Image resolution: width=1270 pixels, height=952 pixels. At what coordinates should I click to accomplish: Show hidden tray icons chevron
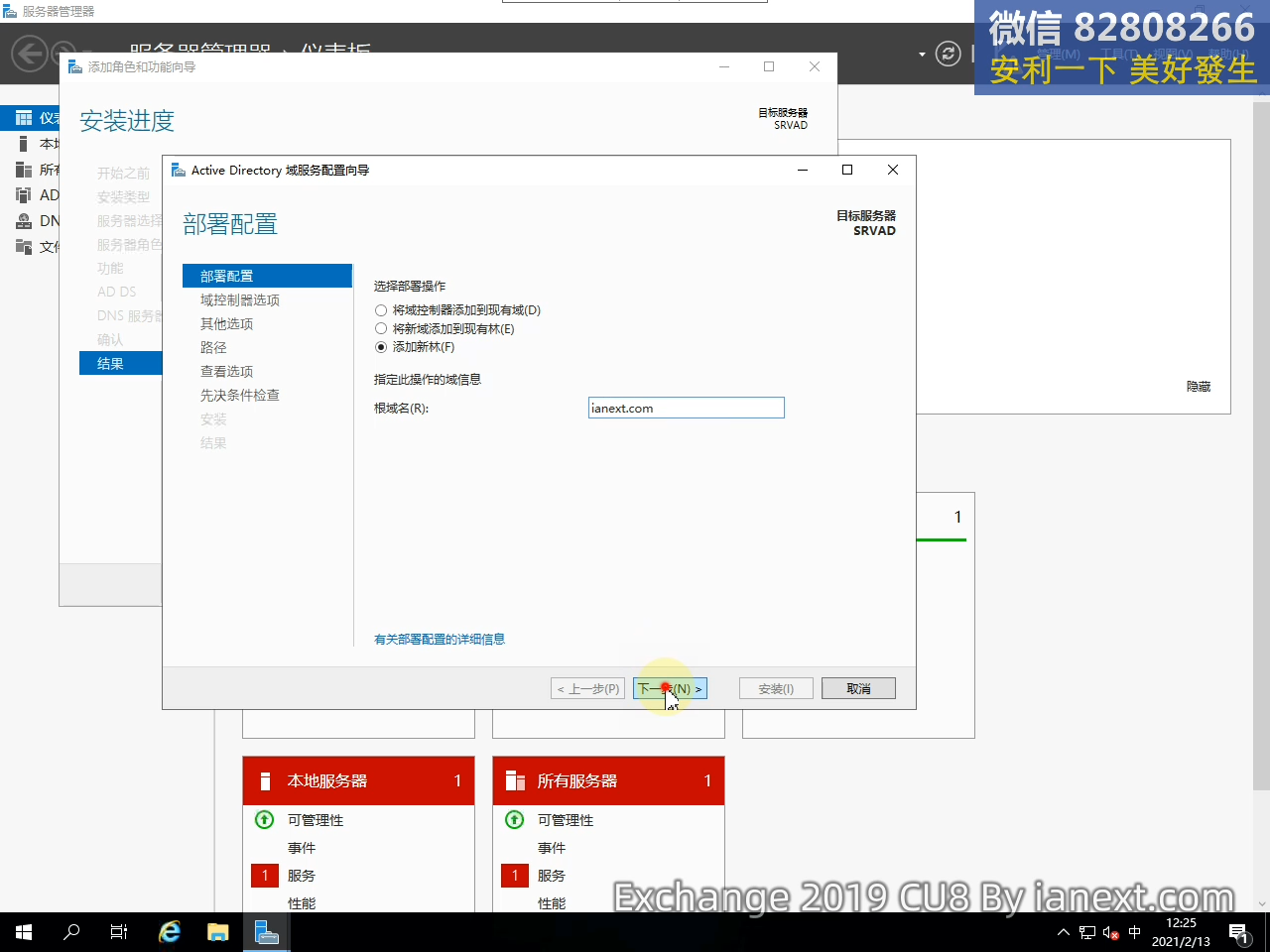tap(1064, 932)
